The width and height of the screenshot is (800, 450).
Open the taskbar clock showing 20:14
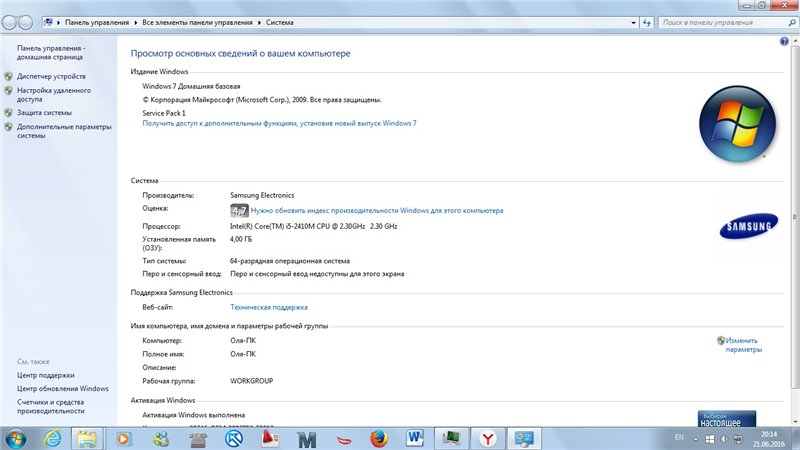click(769, 439)
